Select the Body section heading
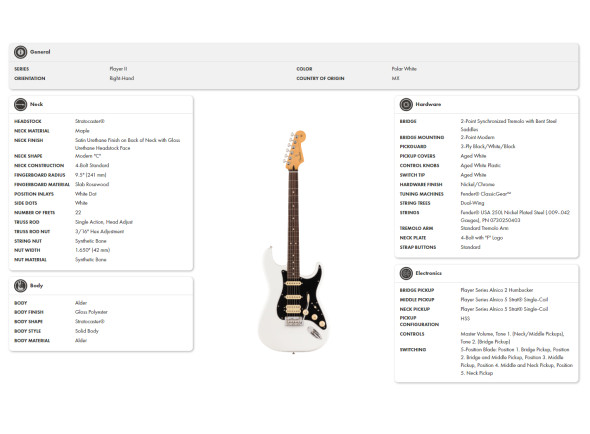 click(36, 286)
